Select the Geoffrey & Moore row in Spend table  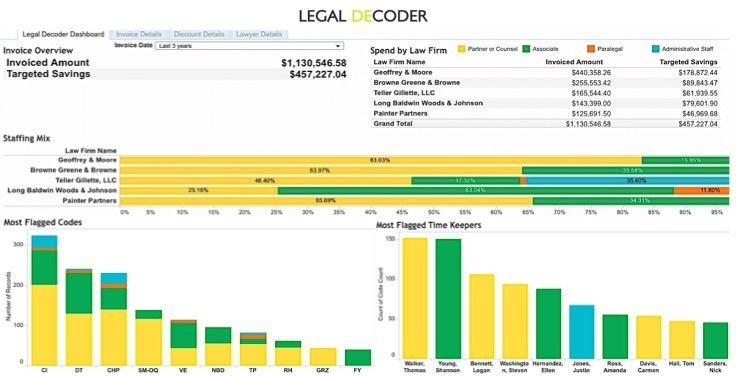pyautogui.click(x=545, y=72)
